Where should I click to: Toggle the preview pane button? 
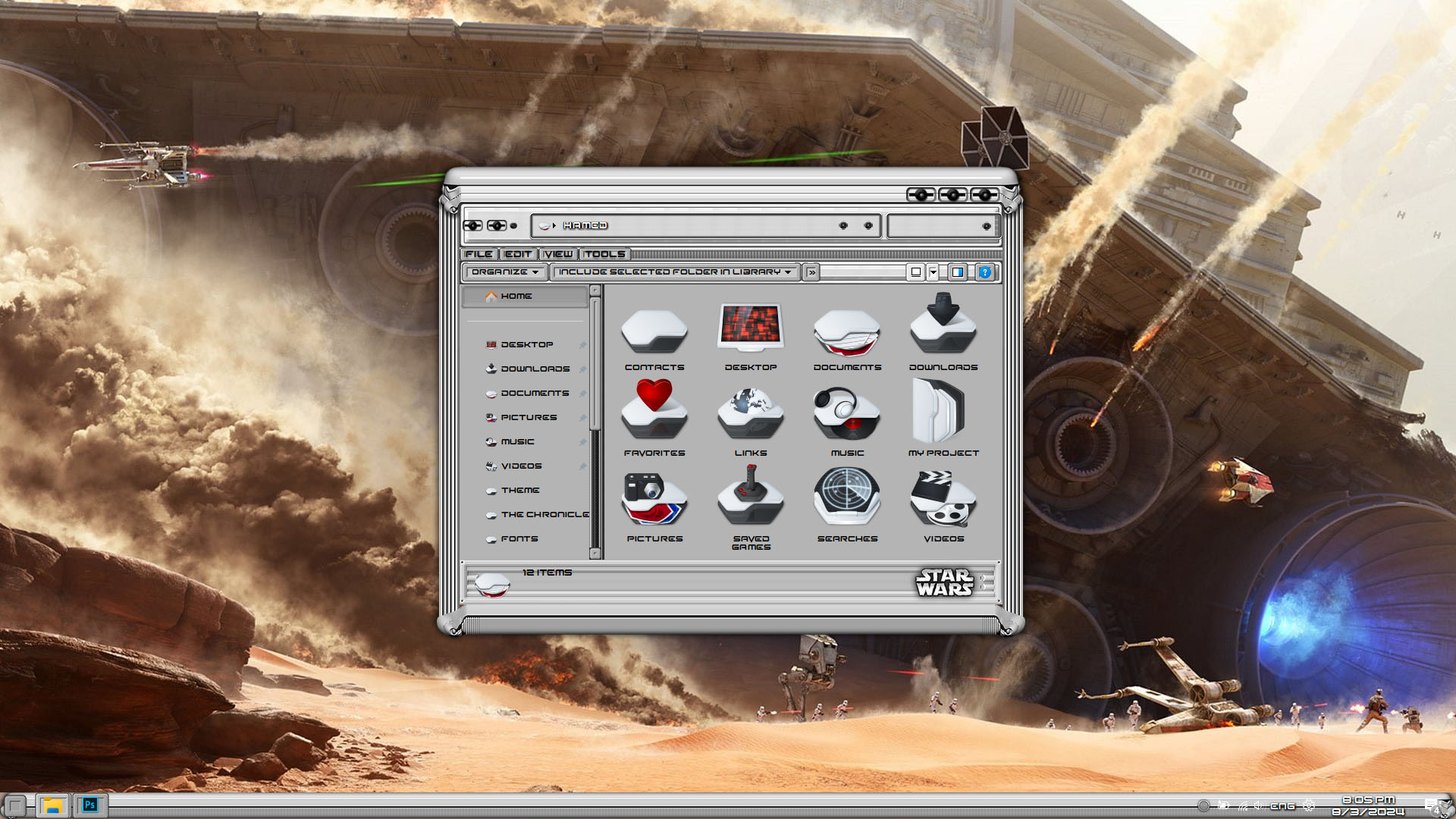[958, 272]
